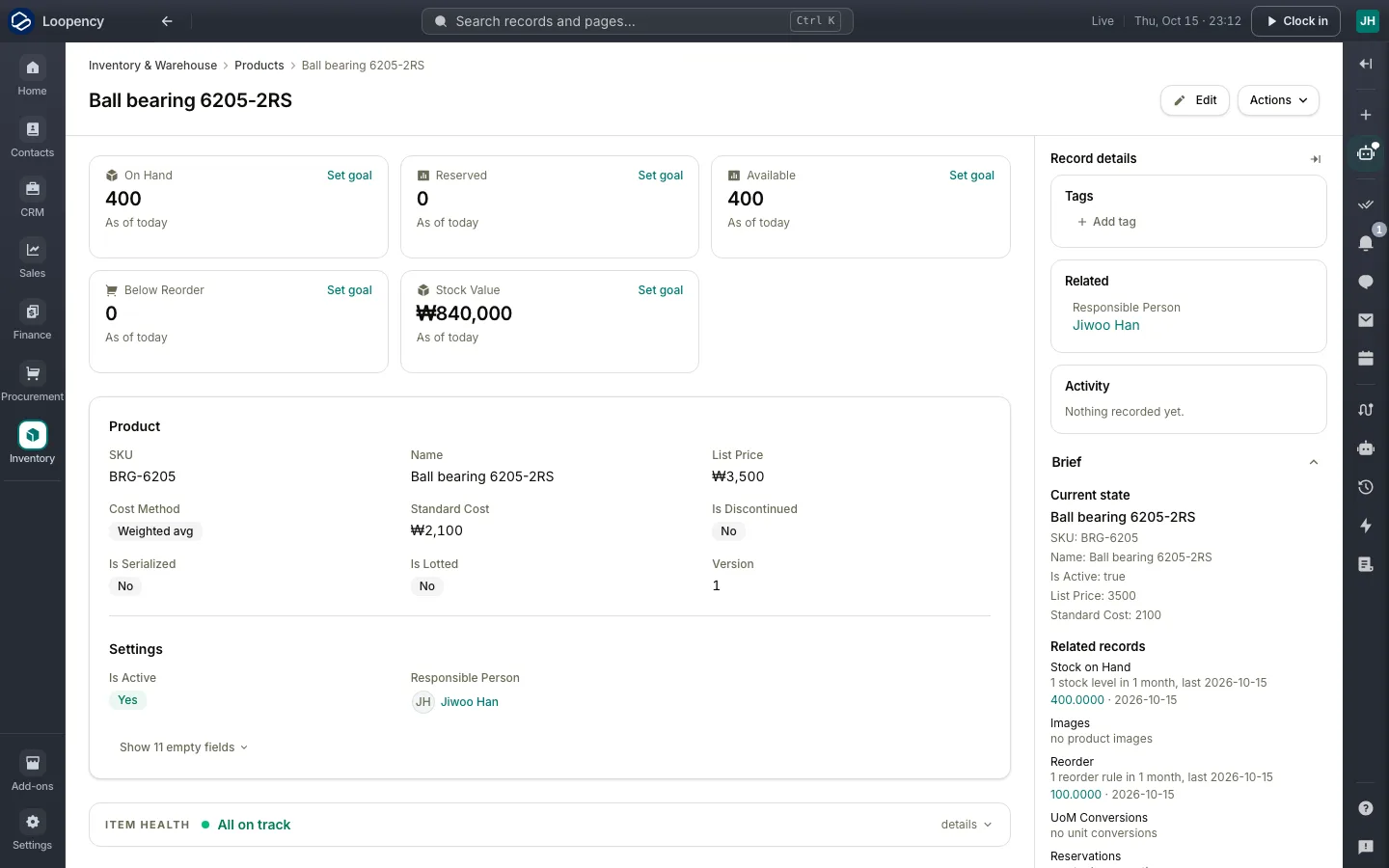Viewport: 1389px width, 868px height.
Task: Open Settings gear in the sidebar
Action: 32,831
